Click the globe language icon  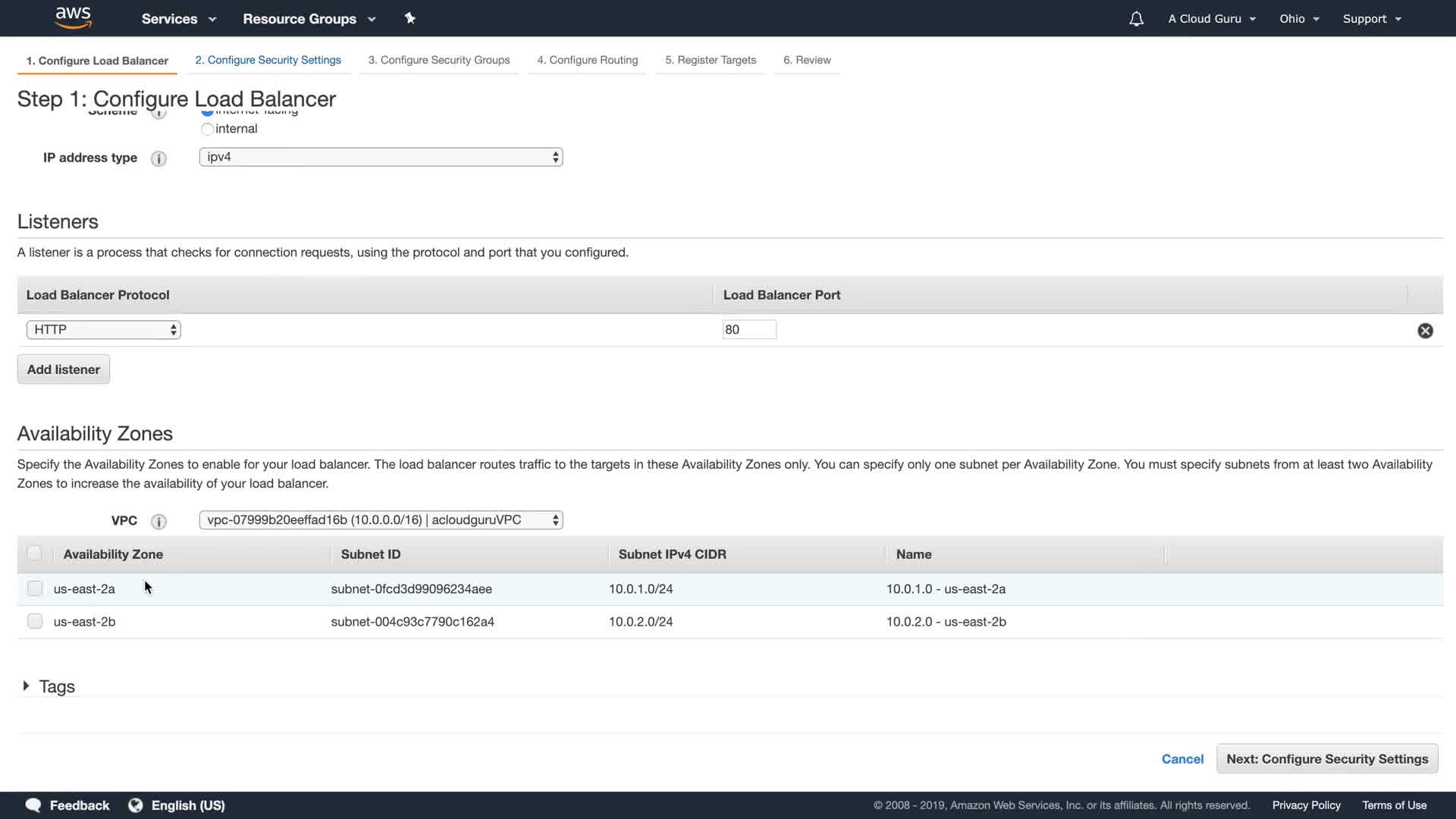tap(136, 805)
